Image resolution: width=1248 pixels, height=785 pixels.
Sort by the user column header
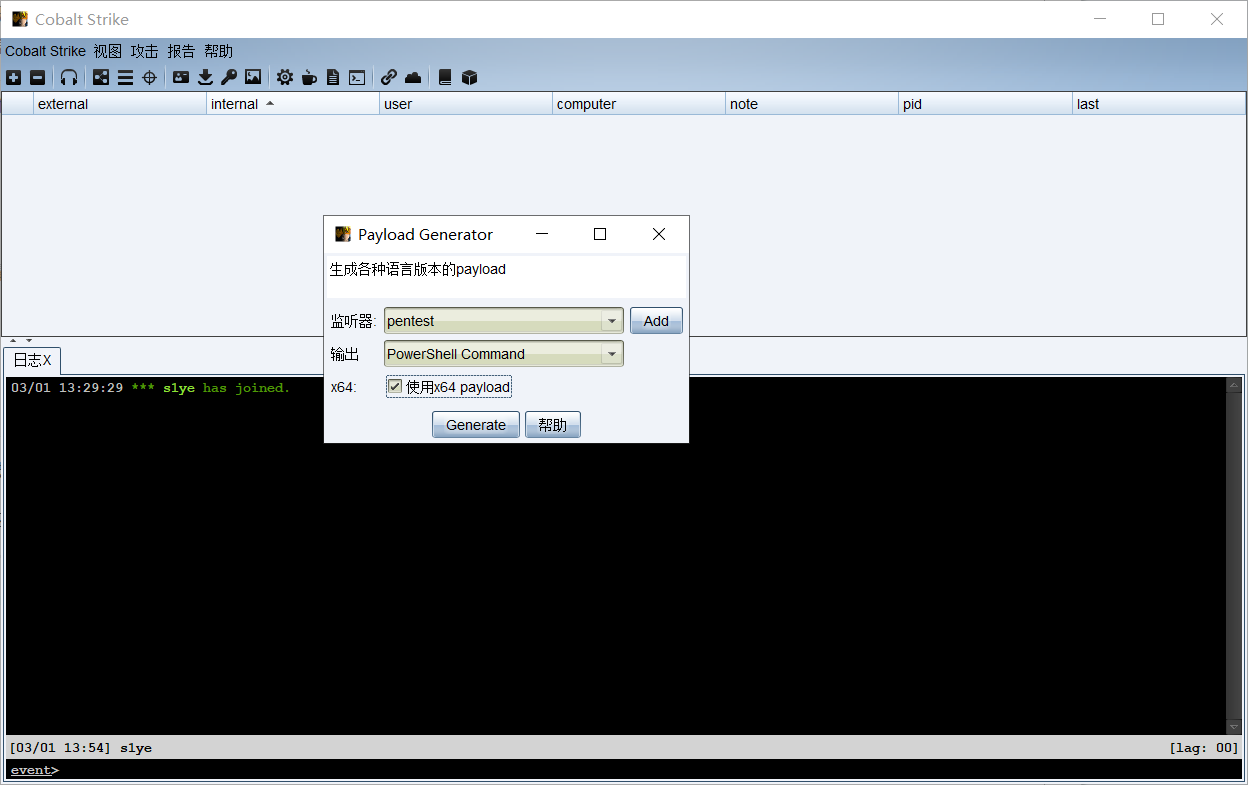(466, 104)
